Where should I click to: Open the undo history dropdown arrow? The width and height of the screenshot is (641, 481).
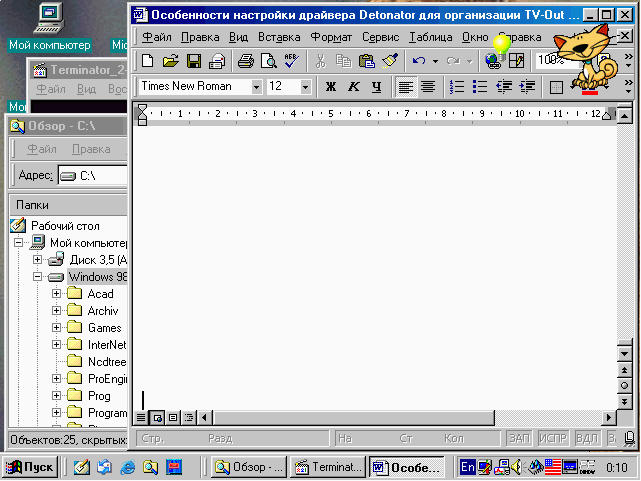(x=435, y=61)
